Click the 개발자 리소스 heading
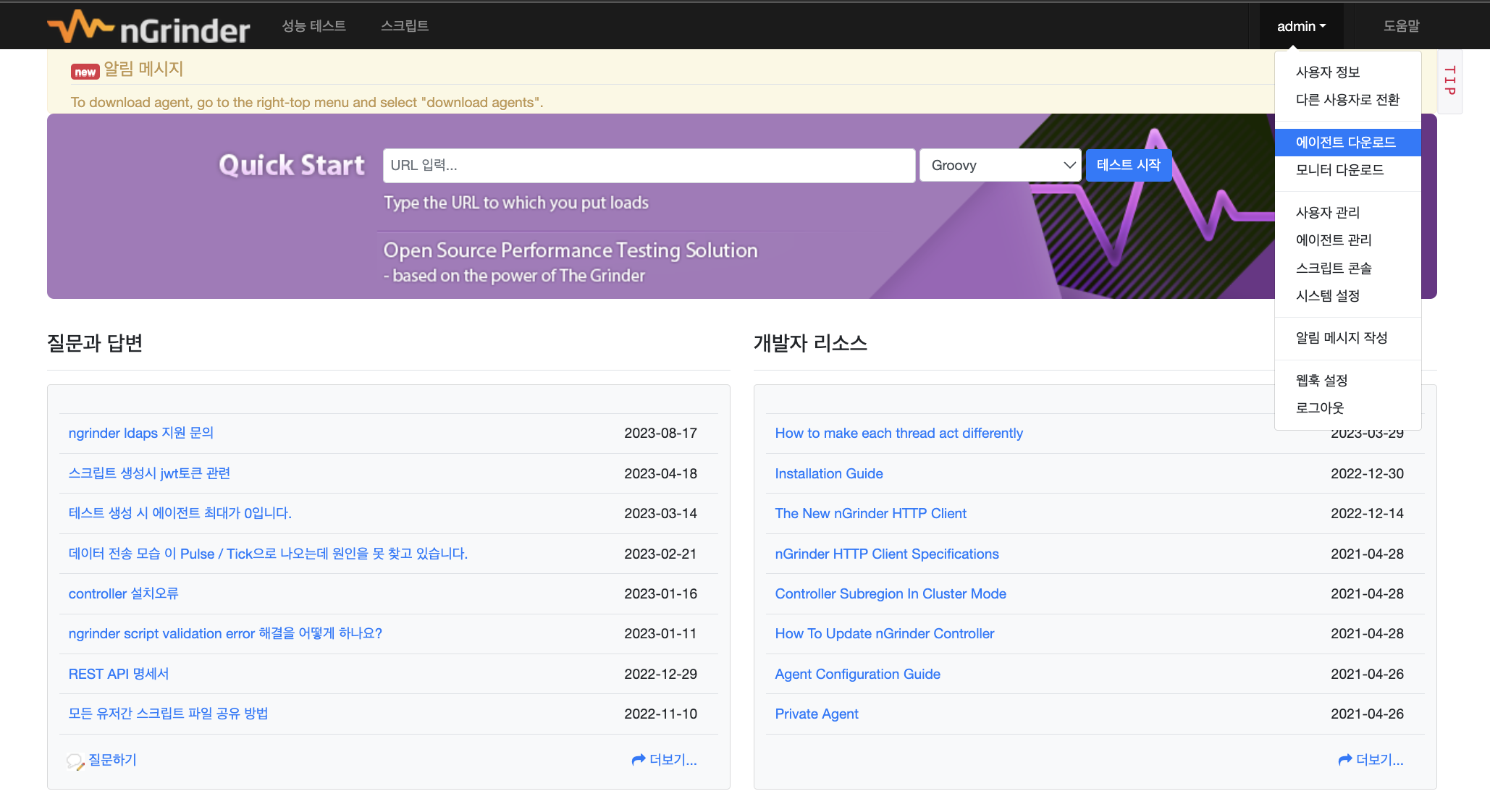The width and height of the screenshot is (1490, 812). tap(810, 343)
